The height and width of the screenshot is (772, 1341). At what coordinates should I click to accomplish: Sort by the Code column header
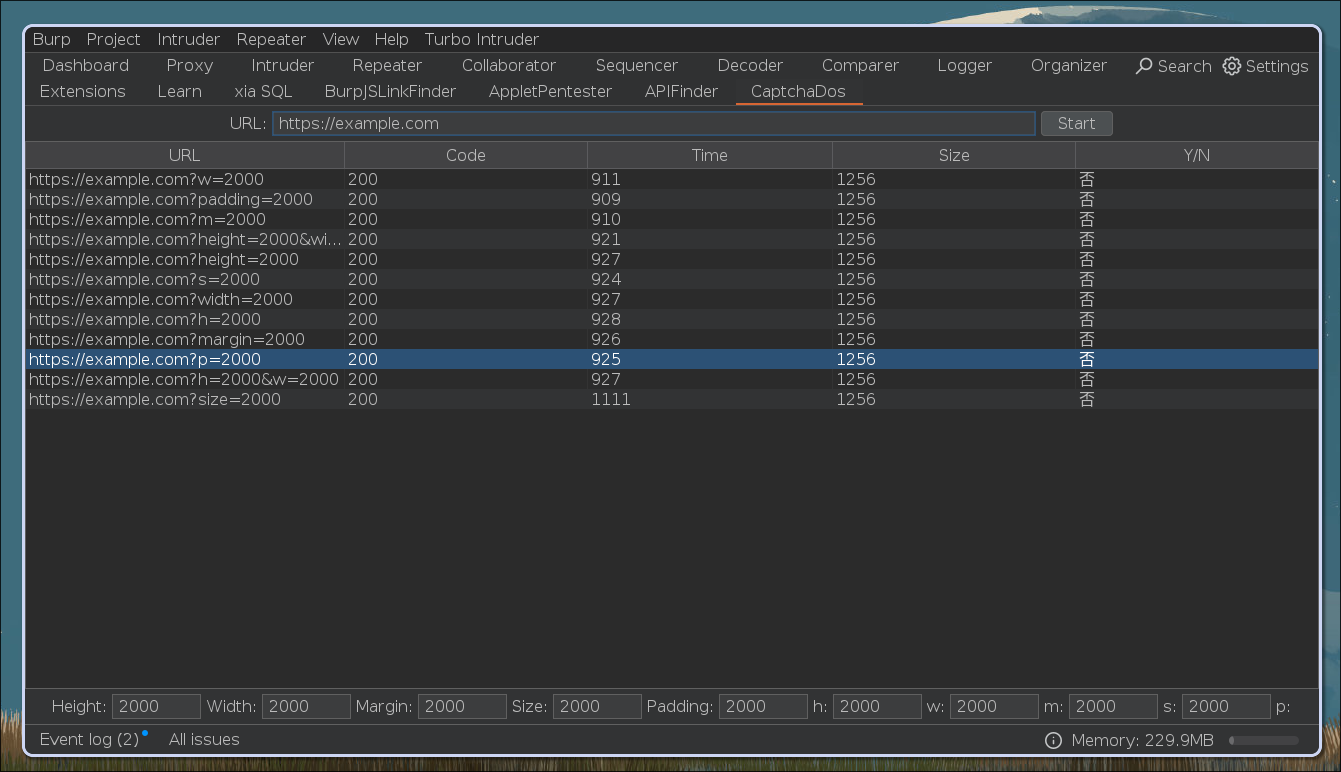466,155
